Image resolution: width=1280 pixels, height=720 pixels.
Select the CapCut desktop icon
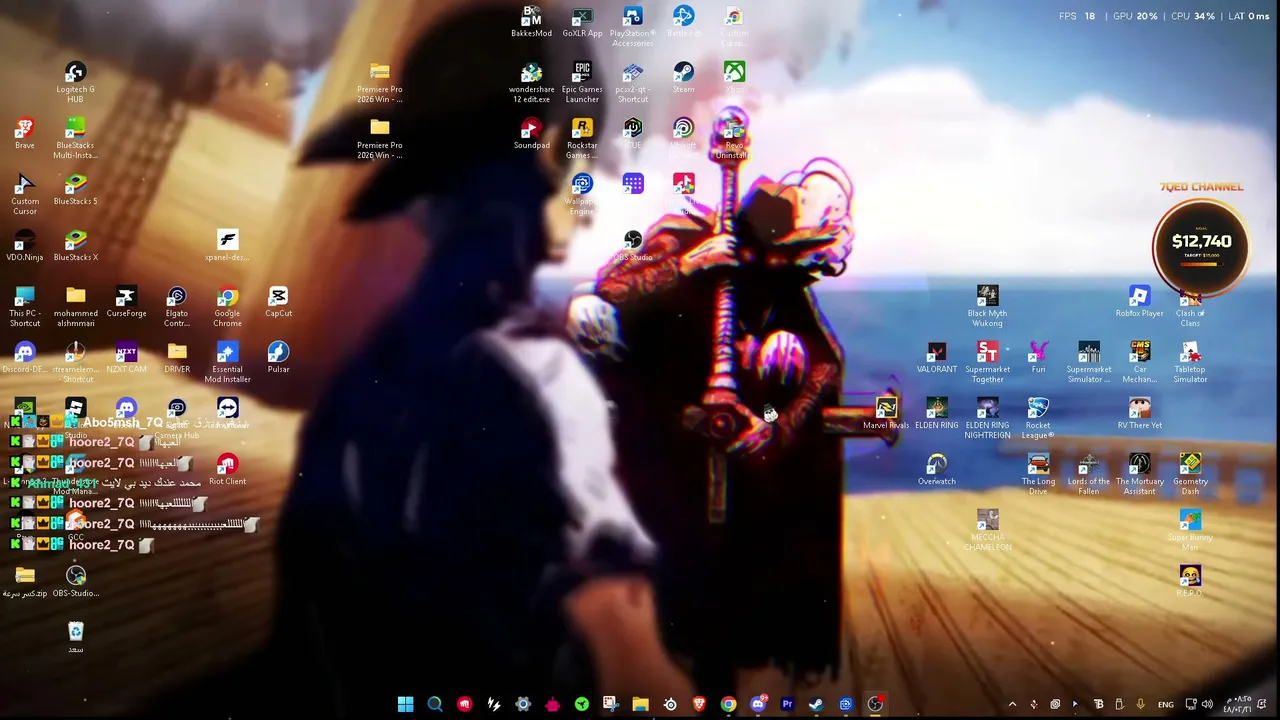point(278,302)
